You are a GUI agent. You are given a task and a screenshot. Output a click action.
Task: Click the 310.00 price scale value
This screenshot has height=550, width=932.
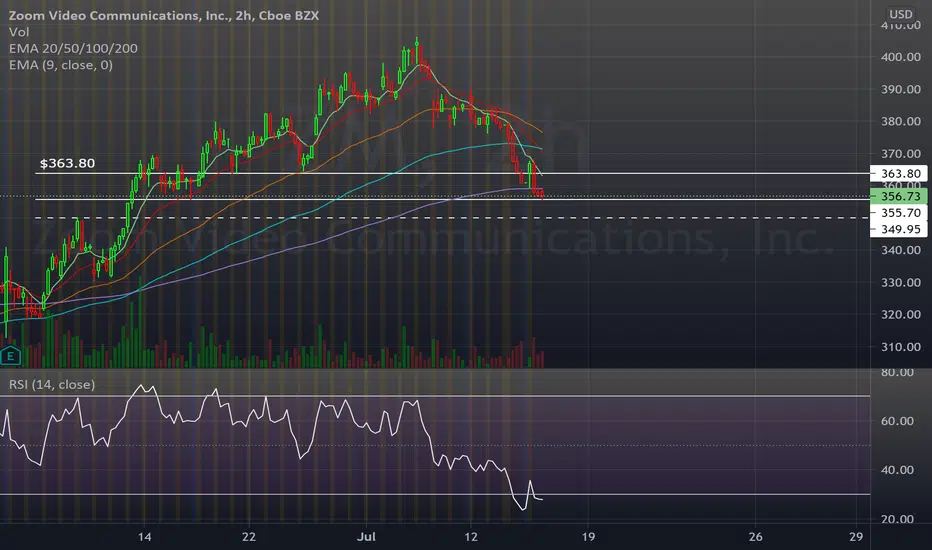[x=901, y=347]
